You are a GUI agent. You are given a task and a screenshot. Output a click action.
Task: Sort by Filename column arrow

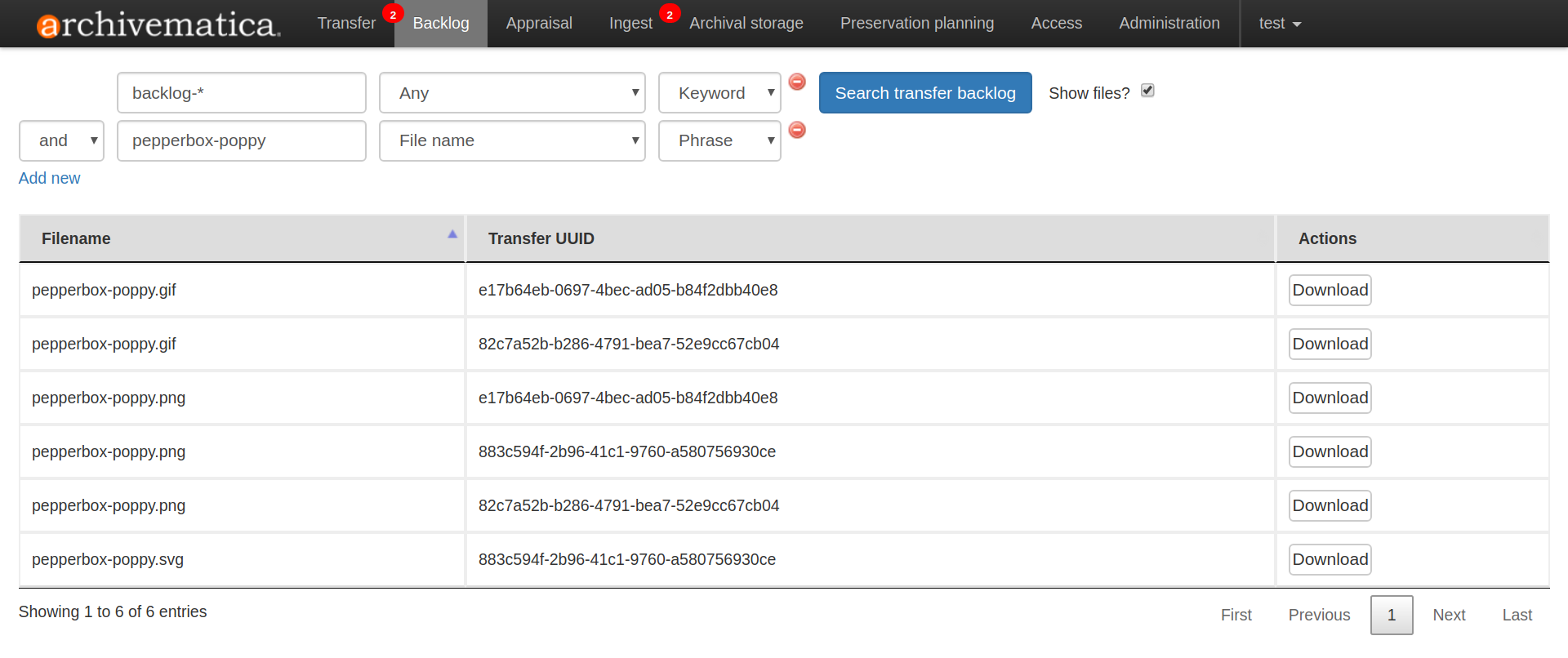(x=452, y=234)
